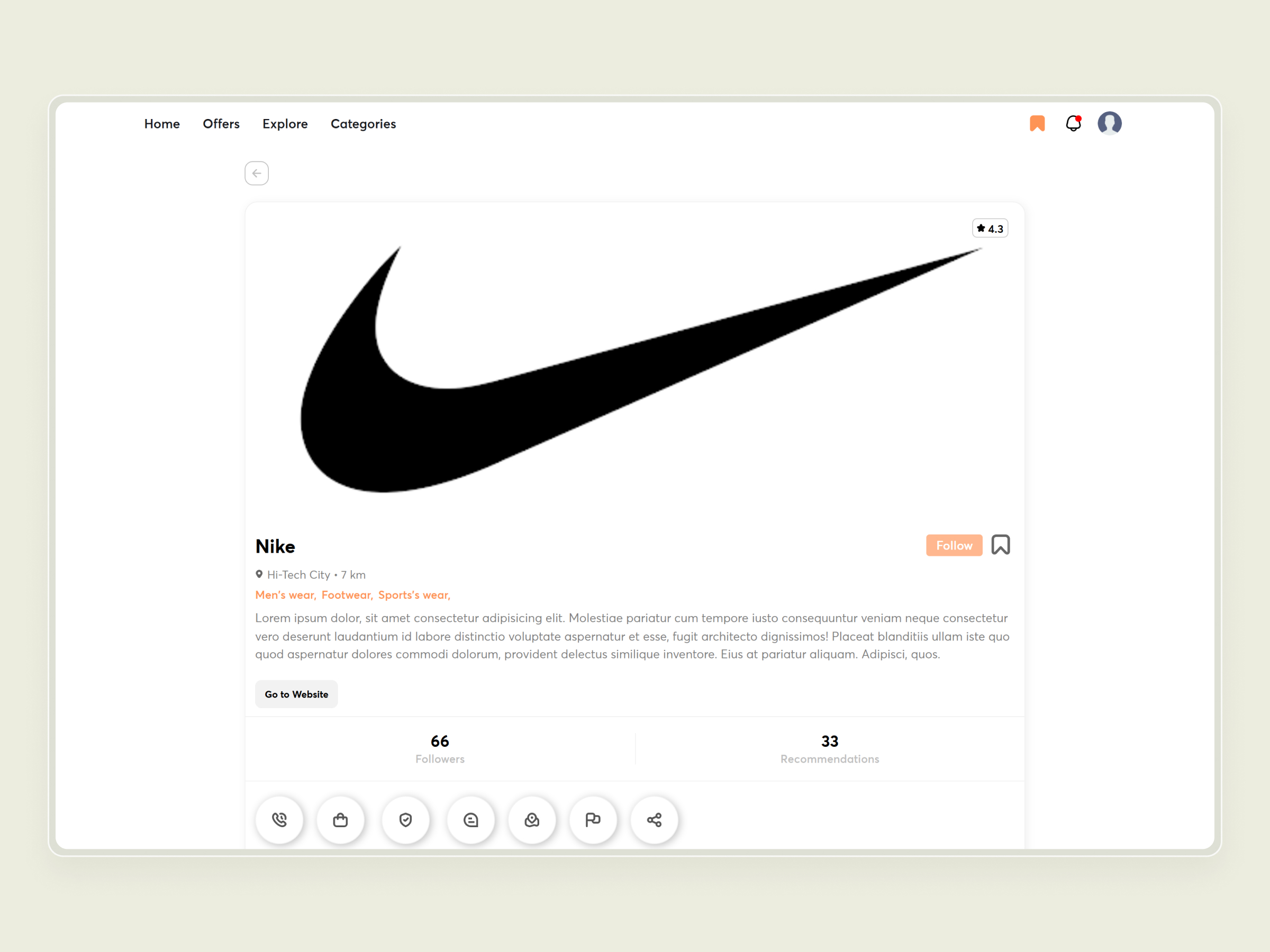Click the phone call icon
Image resolution: width=1270 pixels, height=952 pixels.
click(279, 820)
